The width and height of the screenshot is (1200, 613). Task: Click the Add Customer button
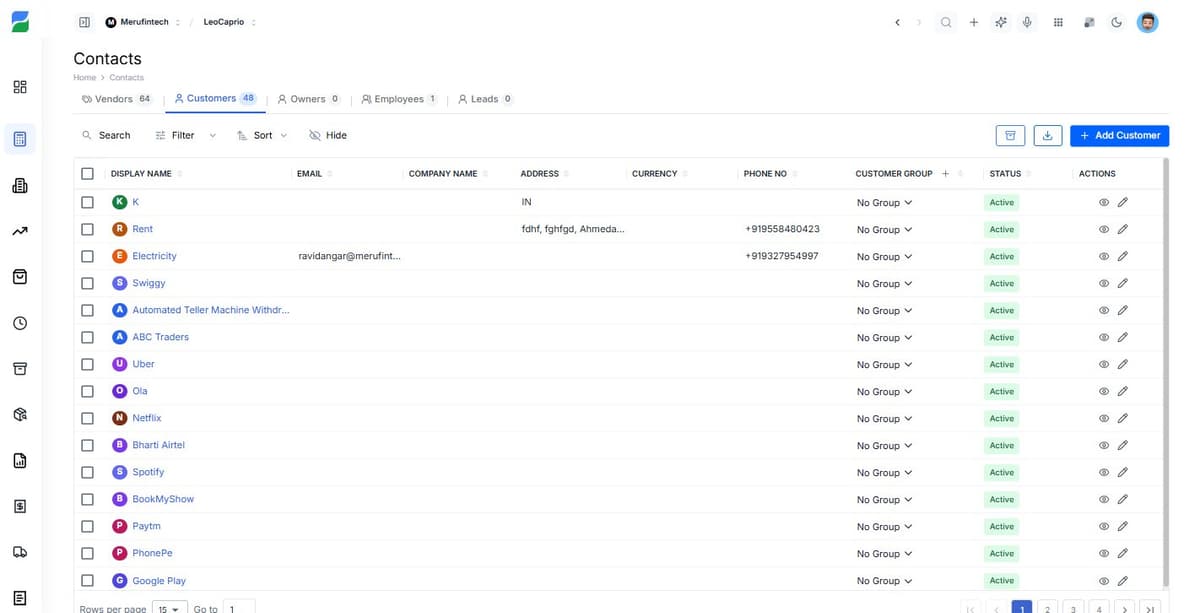pos(1119,135)
